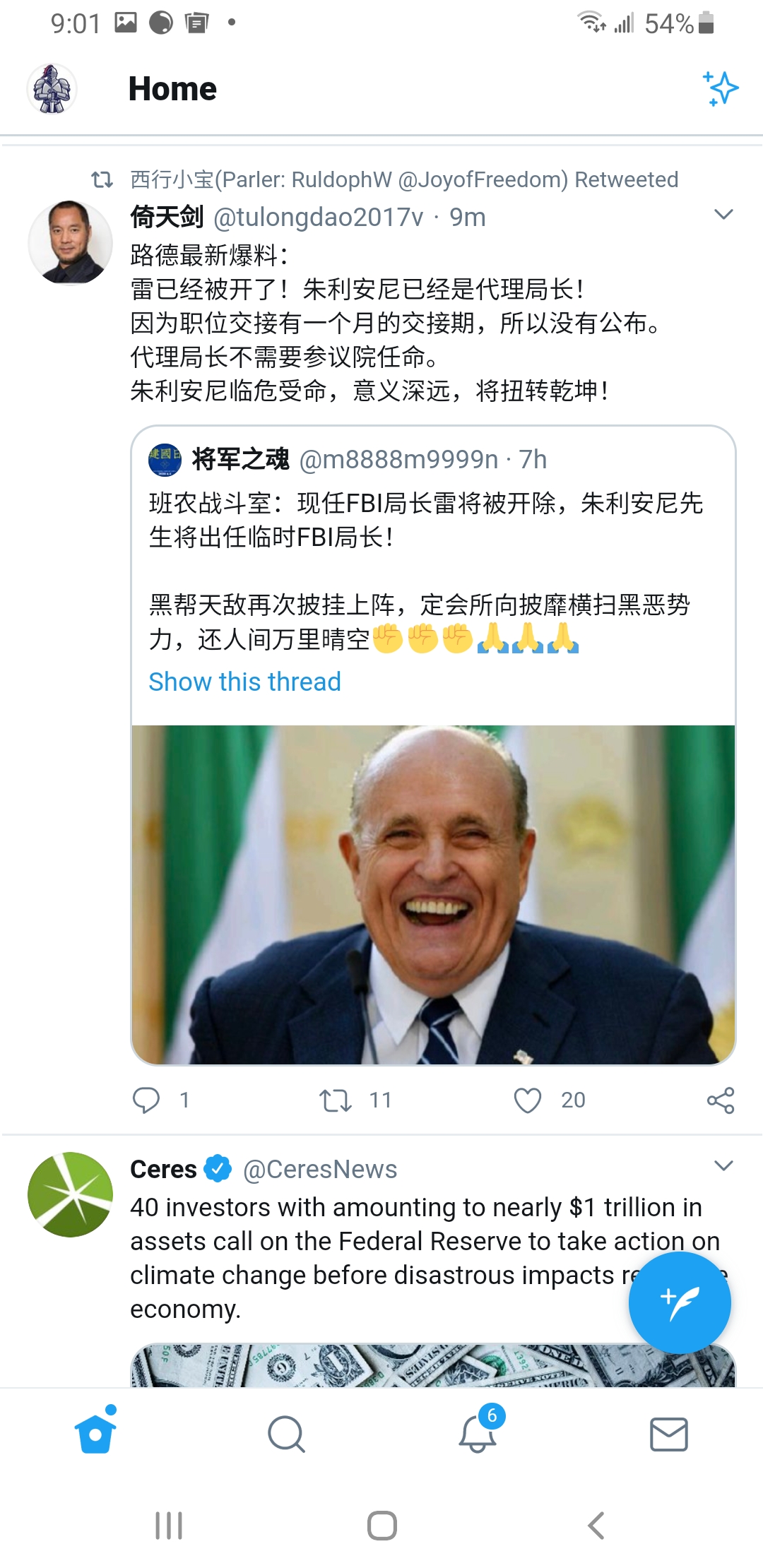The width and height of the screenshot is (763, 1568).
Task: Compose a new tweet
Action: tap(679, 1302)
